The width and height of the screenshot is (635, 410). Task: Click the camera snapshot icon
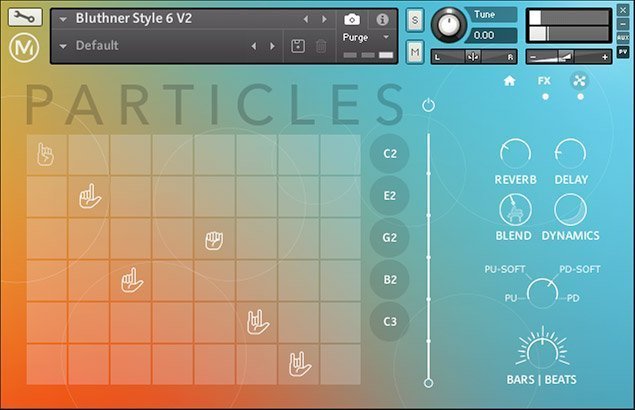(x=351, y=19)
